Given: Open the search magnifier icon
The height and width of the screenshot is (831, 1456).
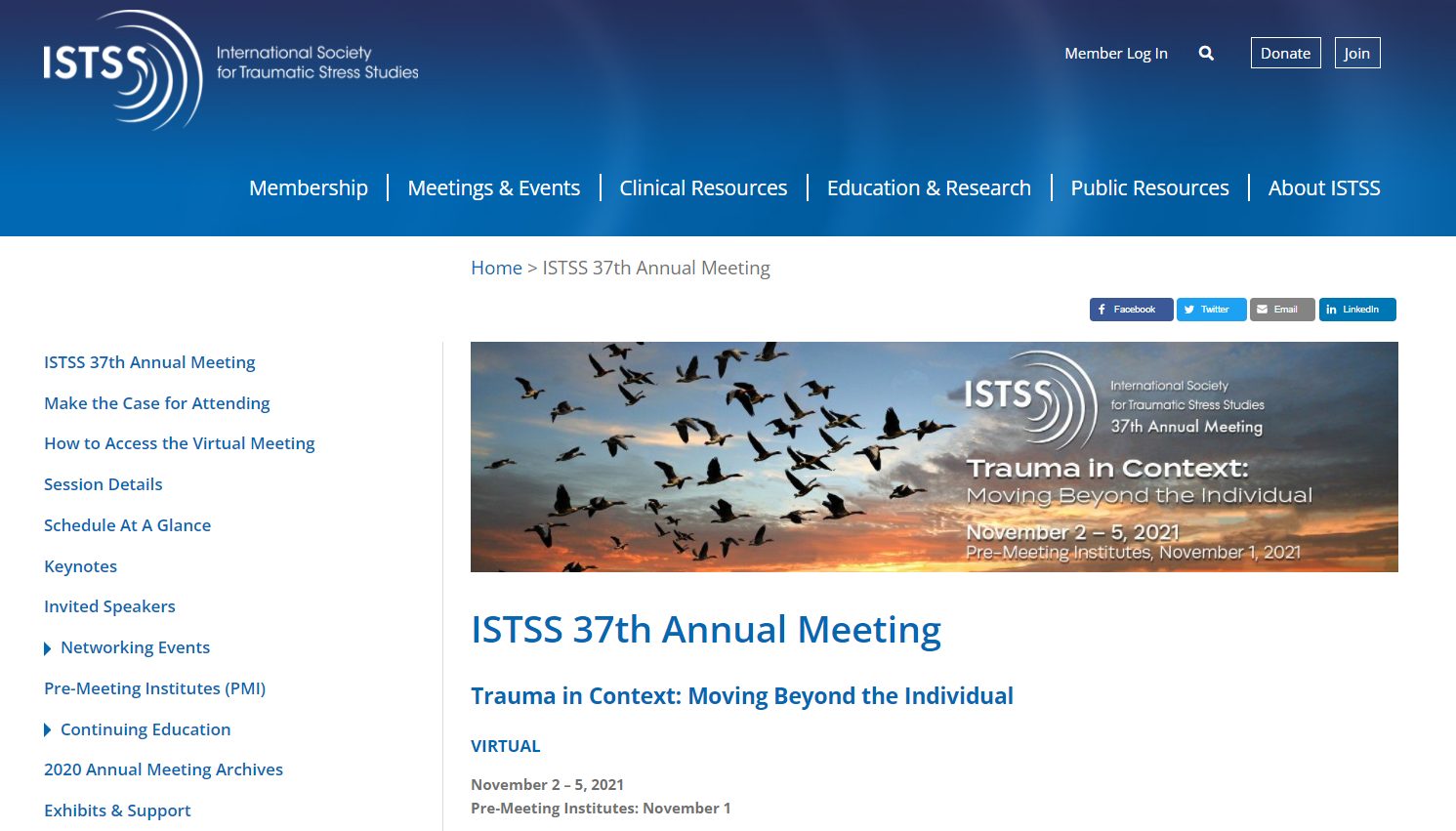Looking at the screenshot, I should point(1206,54).
